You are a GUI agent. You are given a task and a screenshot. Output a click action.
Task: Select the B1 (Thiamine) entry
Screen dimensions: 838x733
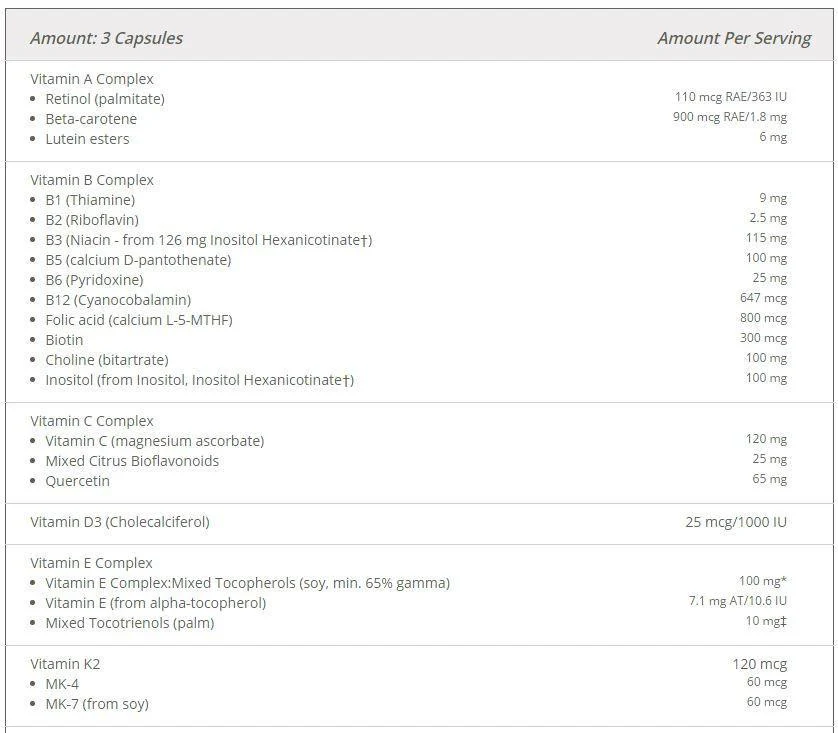click(90, 200)
